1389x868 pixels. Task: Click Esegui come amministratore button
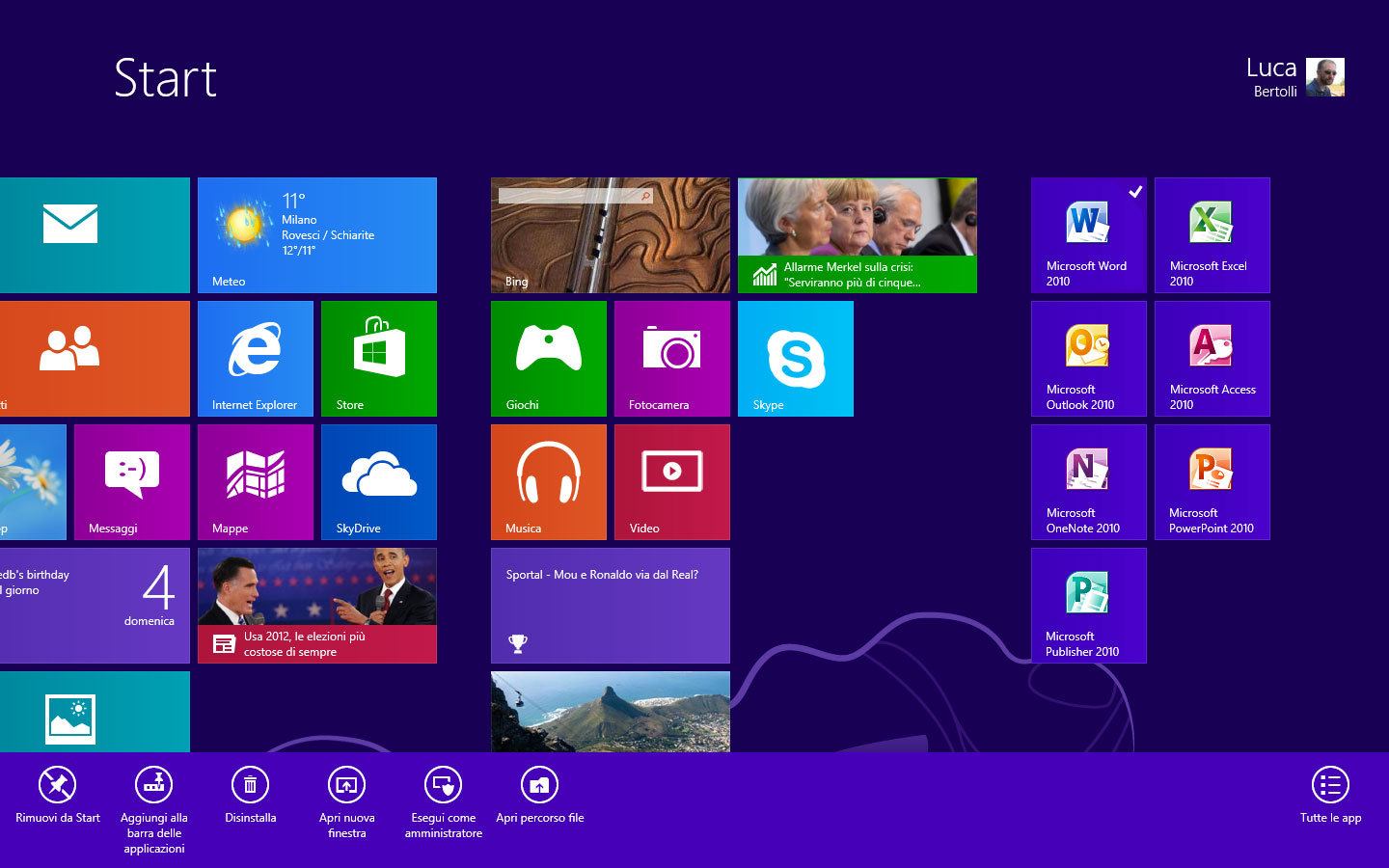pos(444,802)
